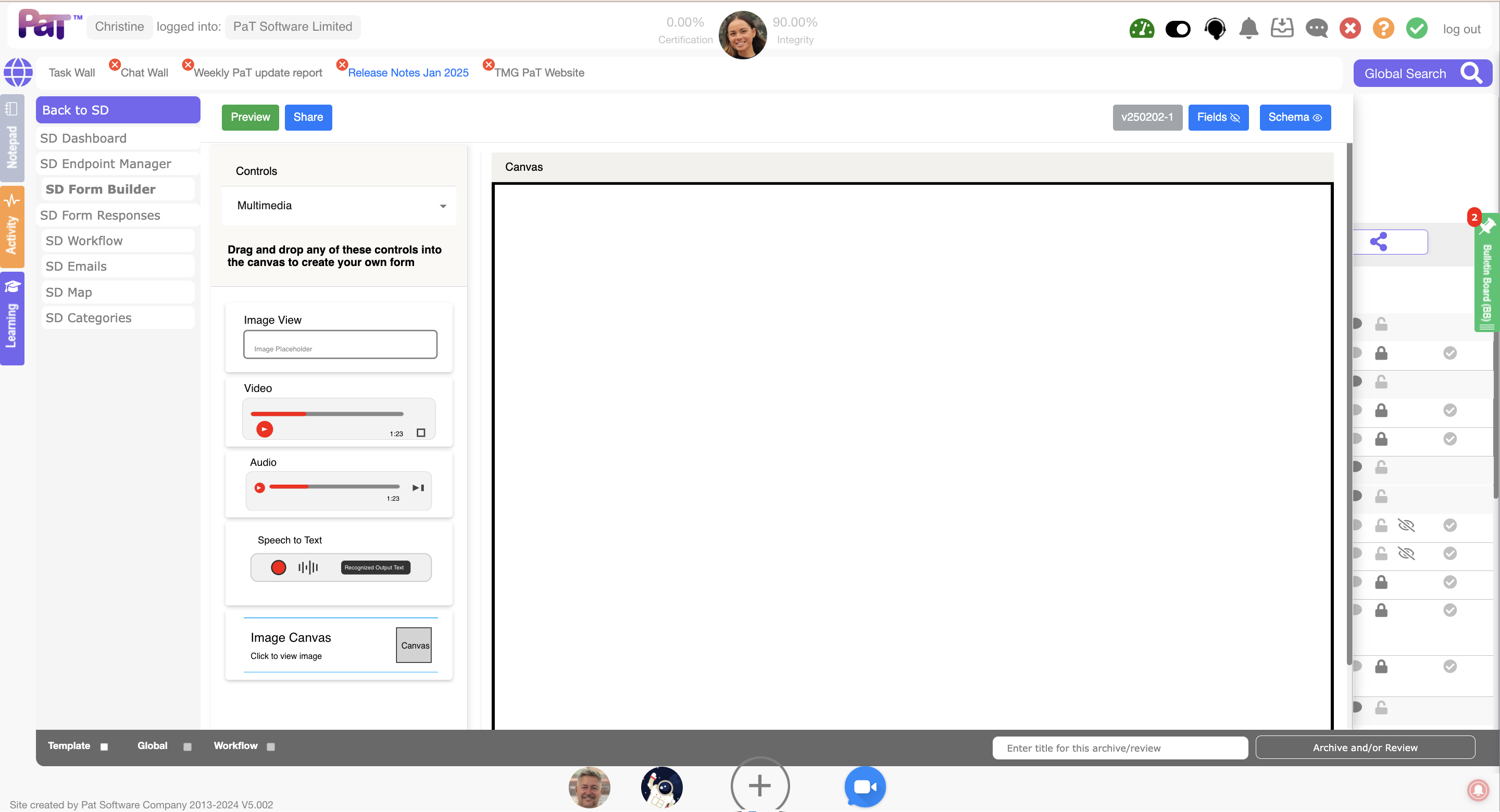Click the Schema button
Viewport: 1500px width, 812px height.
click(1294, 117)
